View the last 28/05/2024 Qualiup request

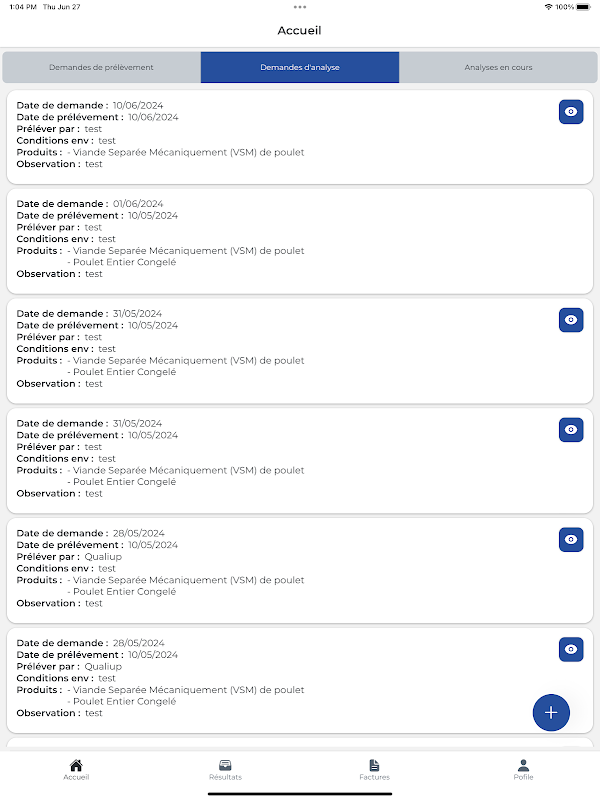(x=571, y=649)
